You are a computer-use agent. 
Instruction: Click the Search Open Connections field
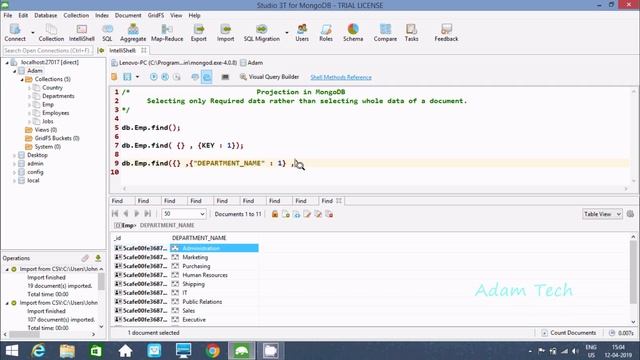pyautogui.click(x=47, y=50)
